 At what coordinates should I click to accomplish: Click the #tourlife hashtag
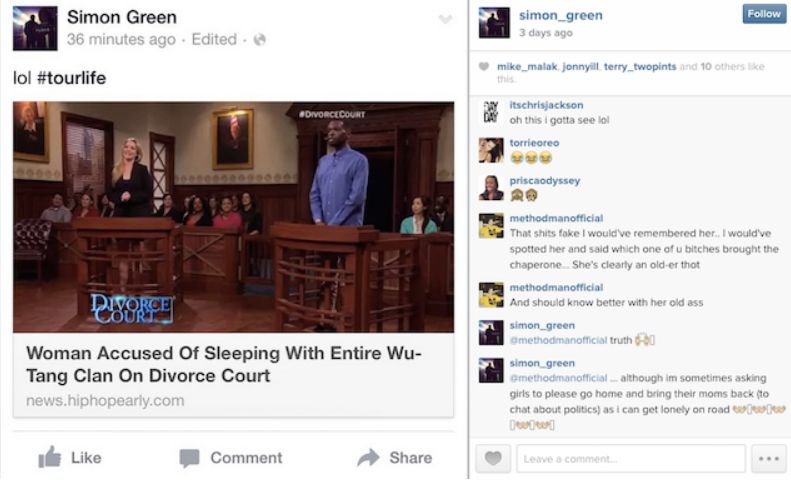[x=71, y=78]
